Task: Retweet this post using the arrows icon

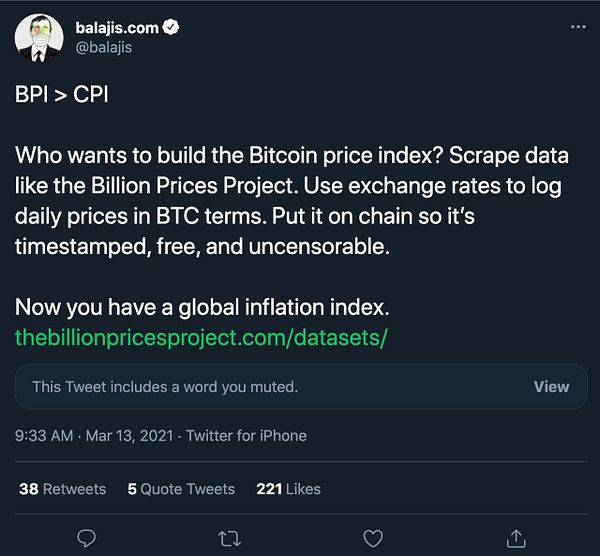Action: pos(229,537)
